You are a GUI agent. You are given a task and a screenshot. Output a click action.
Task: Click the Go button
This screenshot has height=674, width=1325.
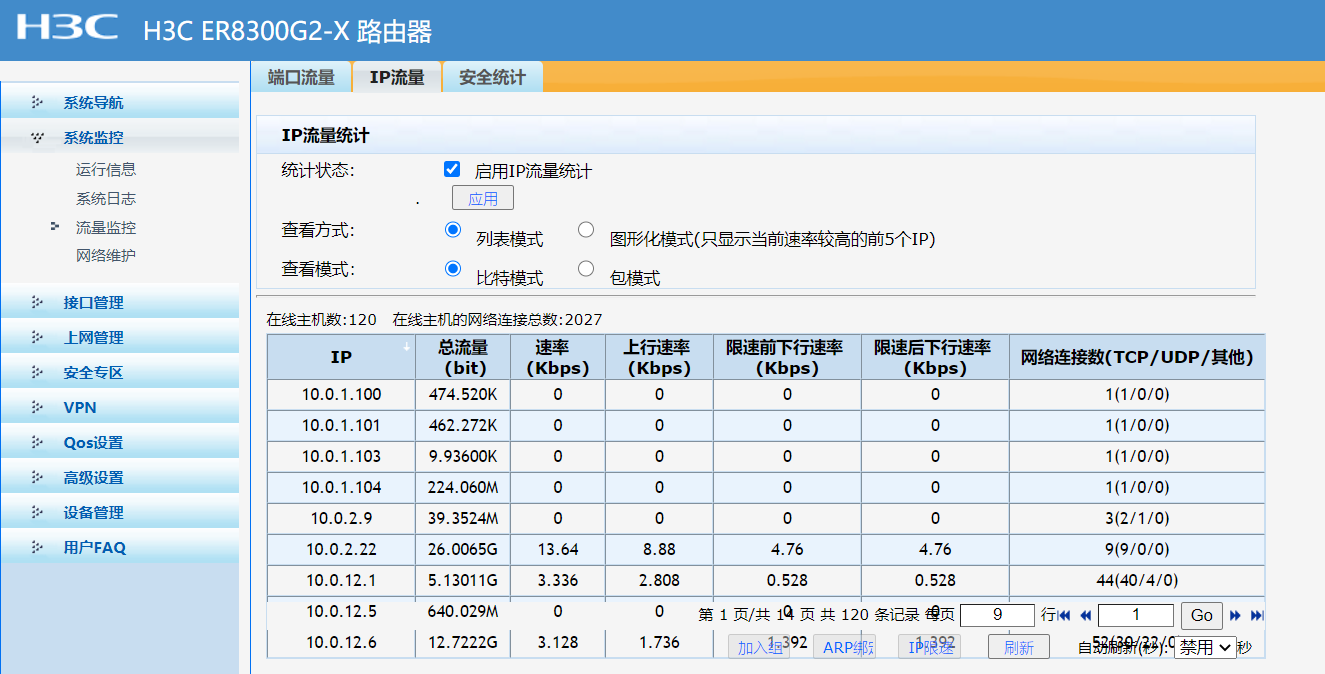(1202, 615)
